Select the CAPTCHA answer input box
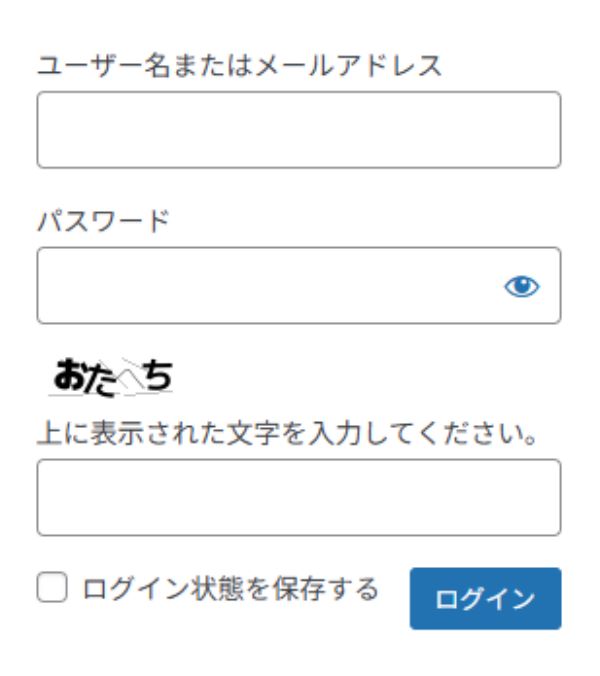This screenshot has height=676, width=600. pos(298,498)
